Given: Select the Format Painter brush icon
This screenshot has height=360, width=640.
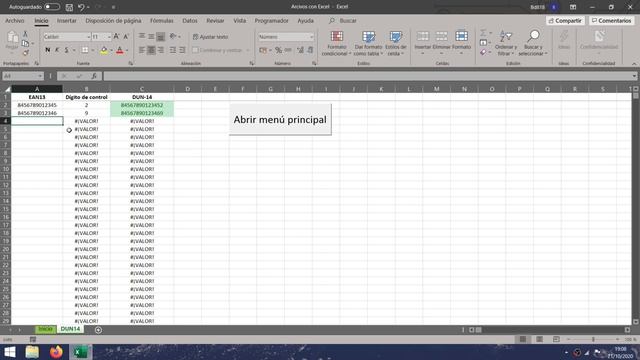Looking at the screenshot, I should (25, 53).
